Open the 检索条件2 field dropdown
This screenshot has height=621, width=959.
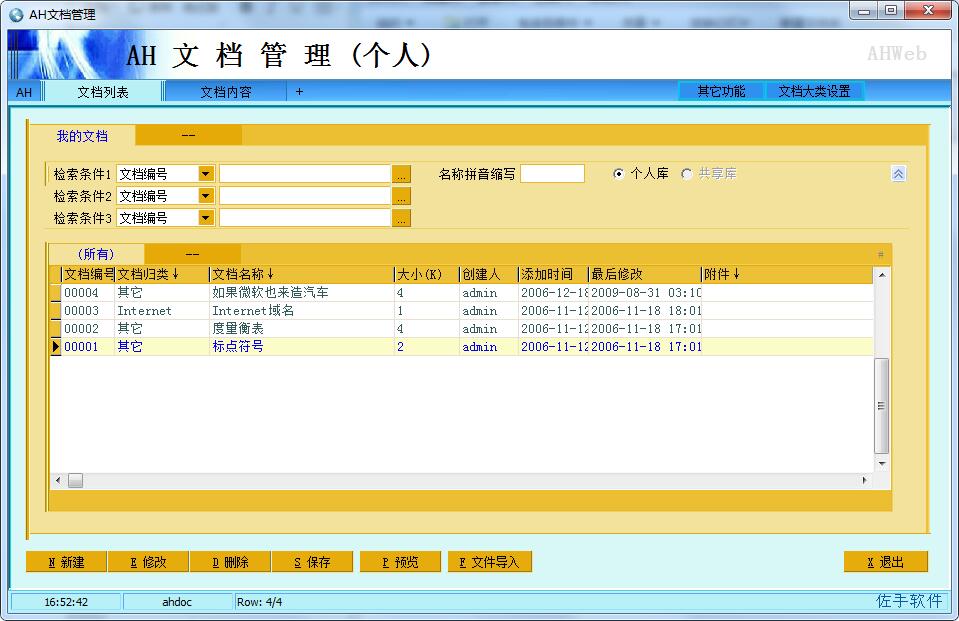click(205, 195)
